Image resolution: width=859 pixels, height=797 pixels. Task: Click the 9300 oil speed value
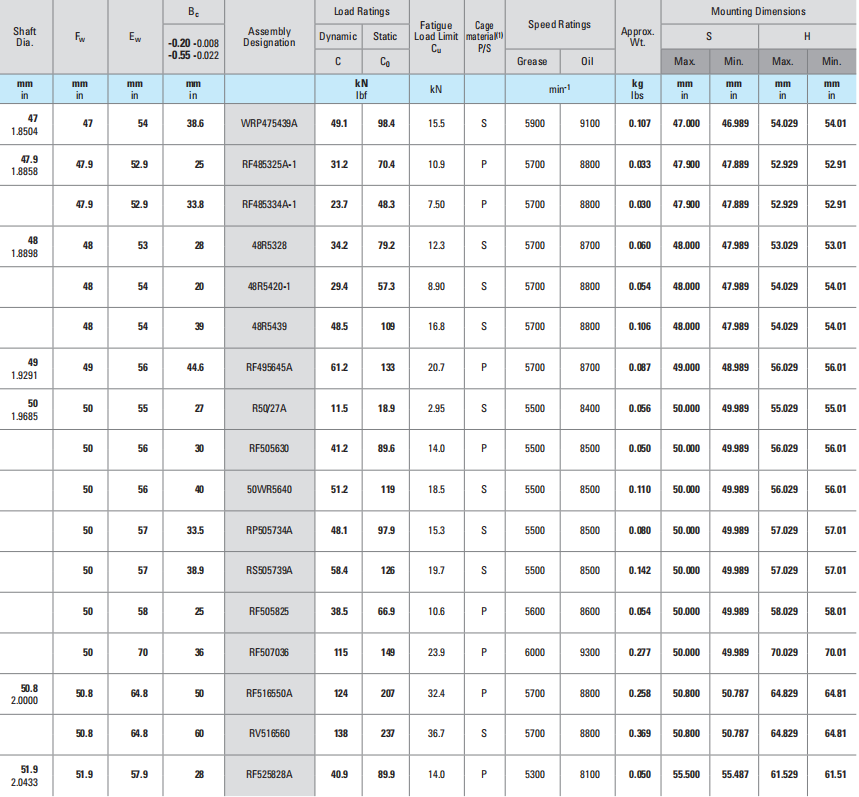[589, 652]
